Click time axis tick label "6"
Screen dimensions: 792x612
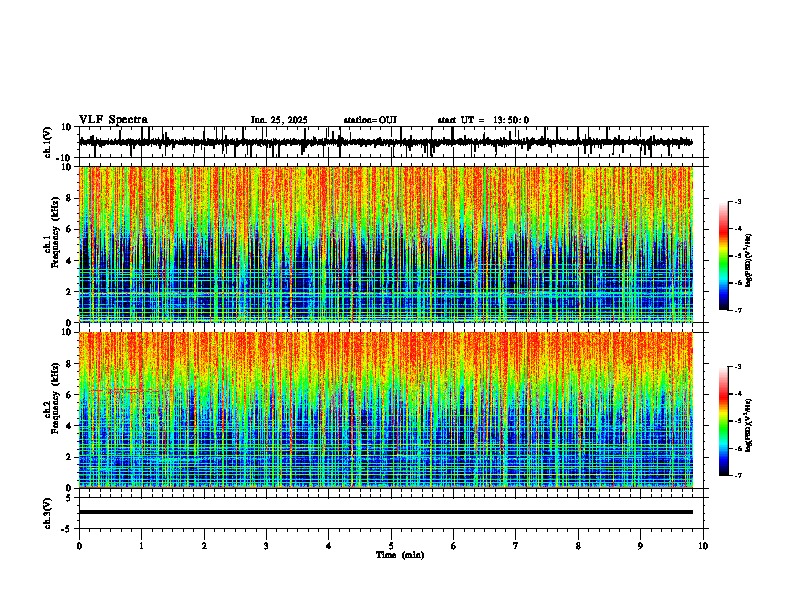click(x=454, y=546)
